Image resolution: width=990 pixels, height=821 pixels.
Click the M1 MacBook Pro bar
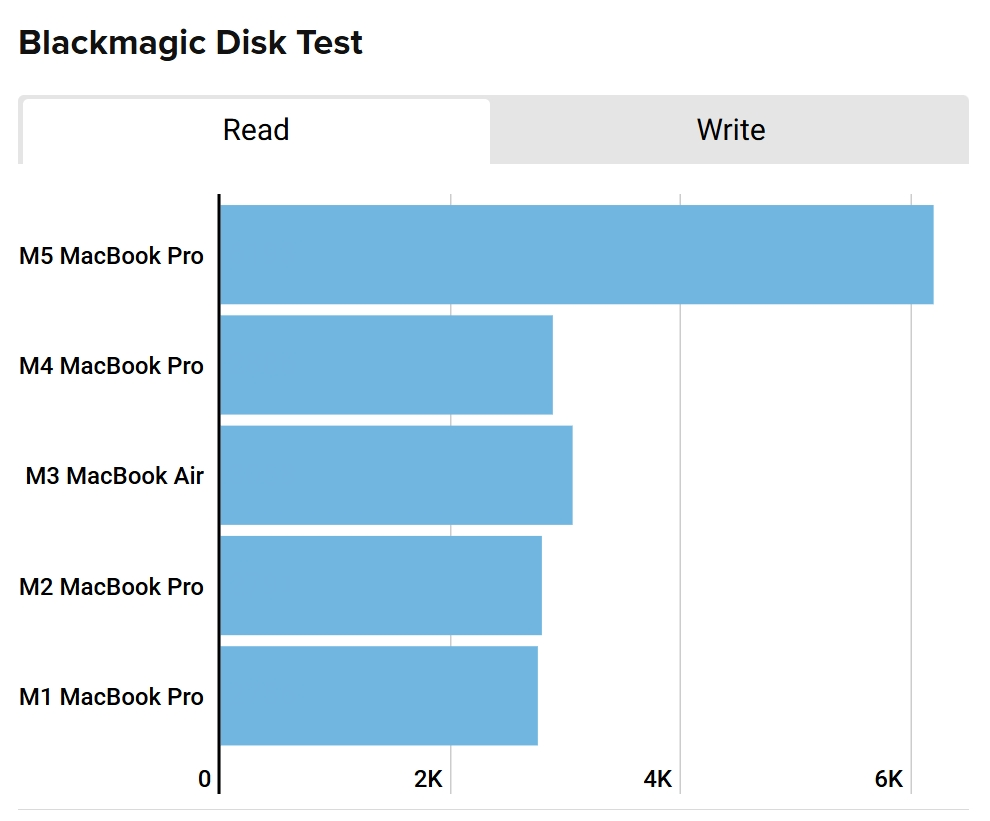coord(379,695)
